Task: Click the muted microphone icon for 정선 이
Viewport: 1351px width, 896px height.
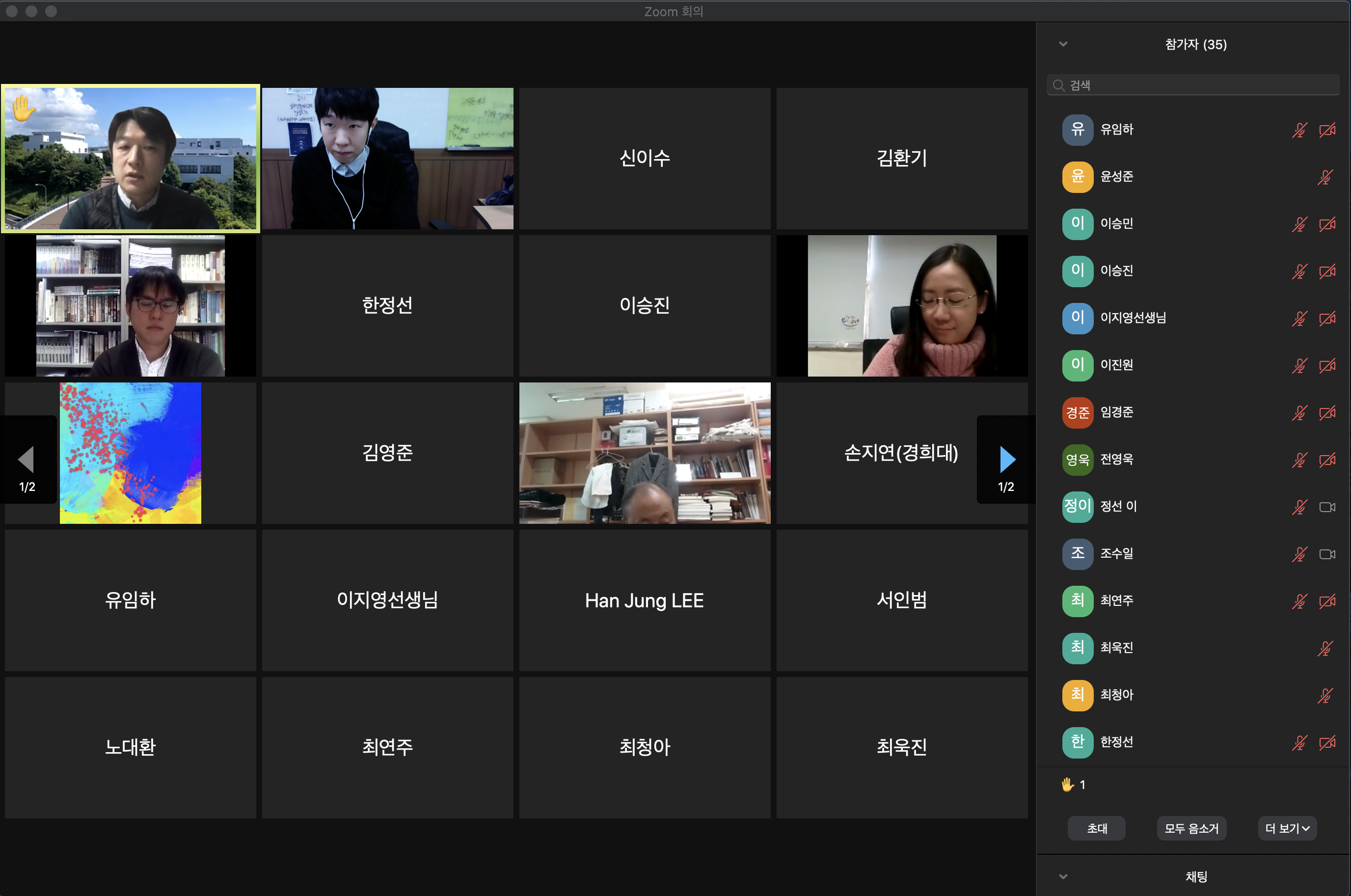Action: pos(1299,507)
